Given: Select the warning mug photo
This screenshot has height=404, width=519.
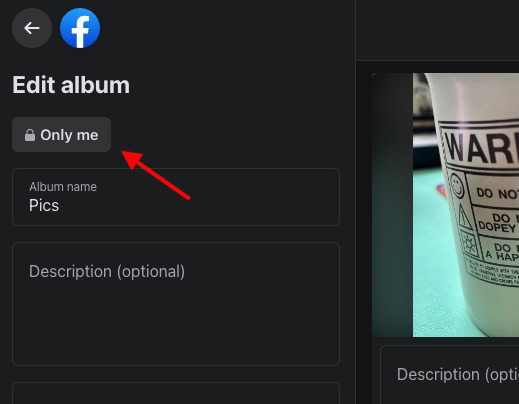Looking at the screenshot, I should tap(445, 205).
